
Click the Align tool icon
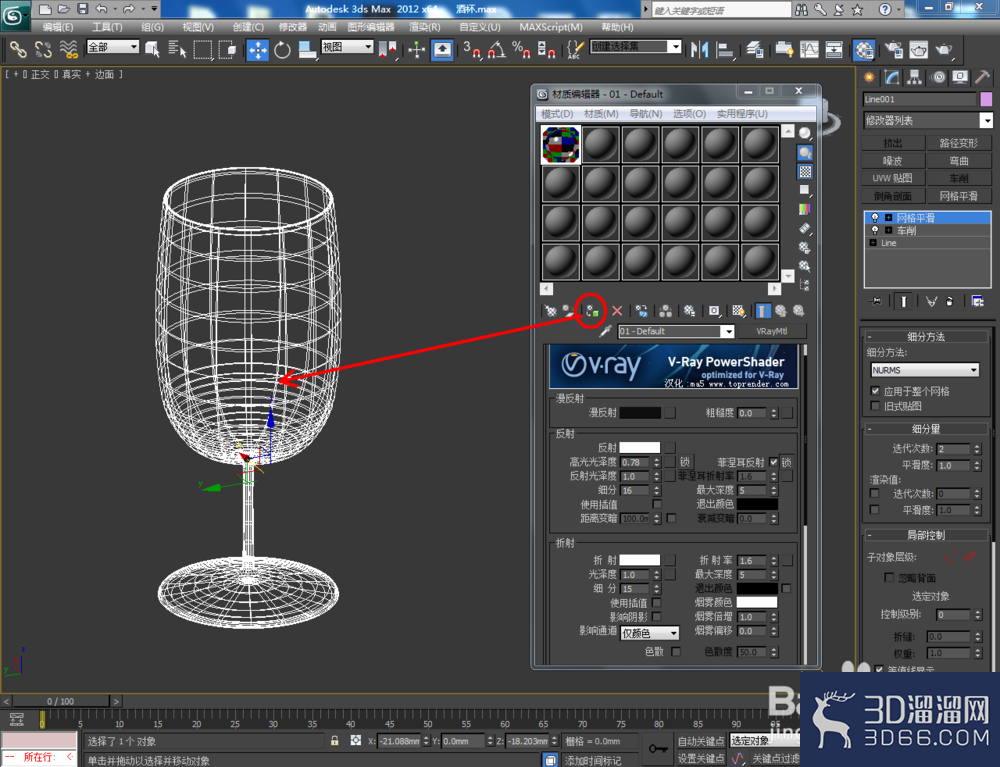click(725, 50)
